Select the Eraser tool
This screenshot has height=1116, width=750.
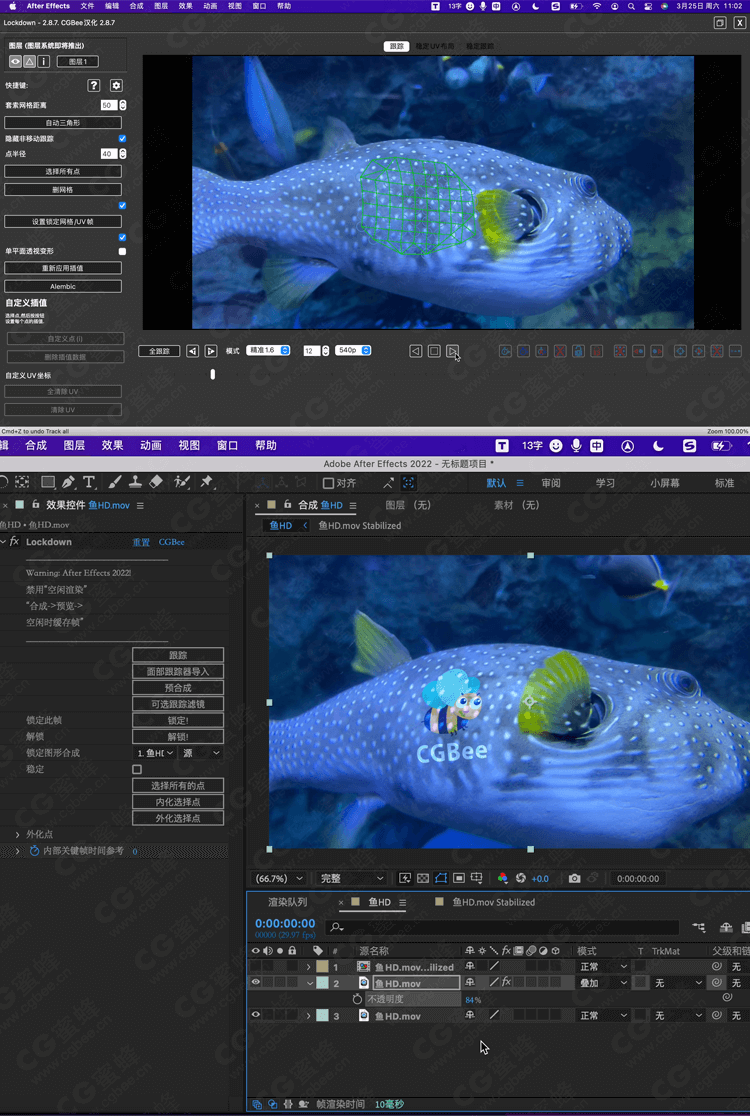tap(156, 483)
